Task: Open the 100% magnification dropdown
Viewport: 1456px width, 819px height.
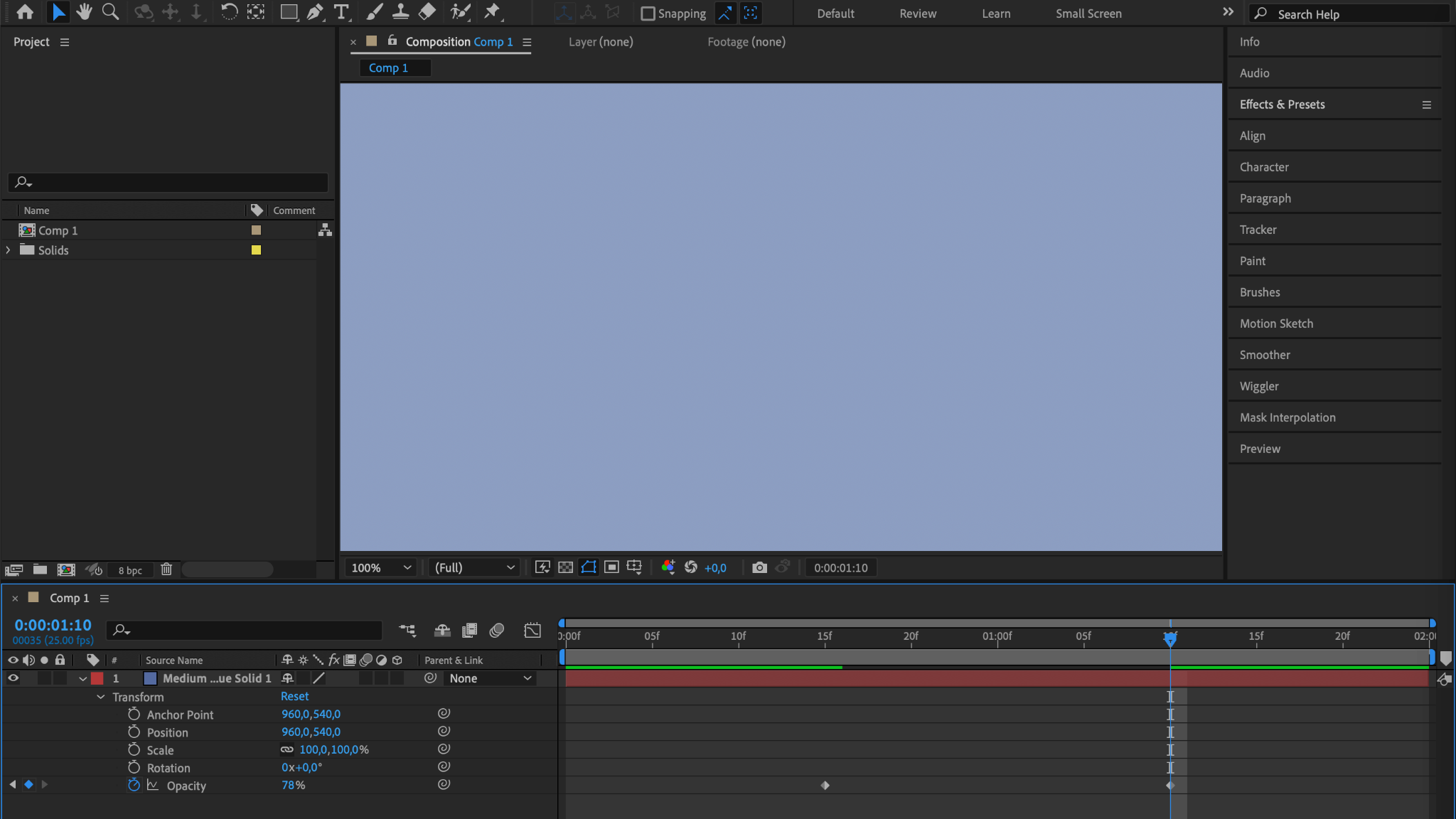Action: pos(381,567)
